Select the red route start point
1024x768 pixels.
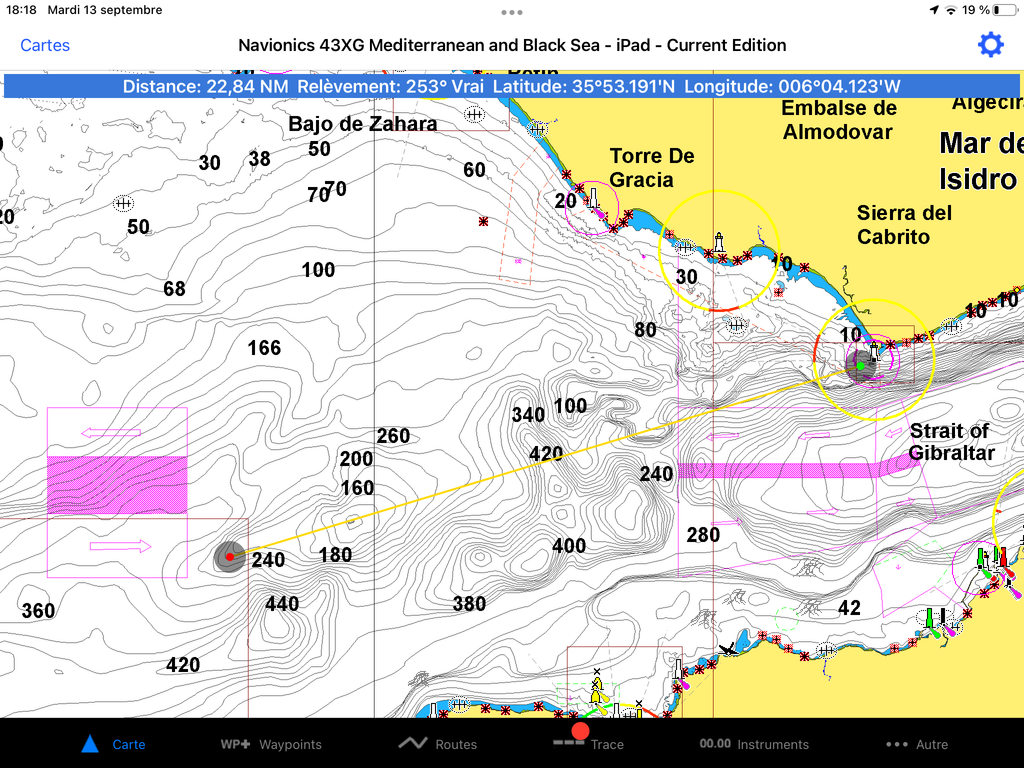230,556
